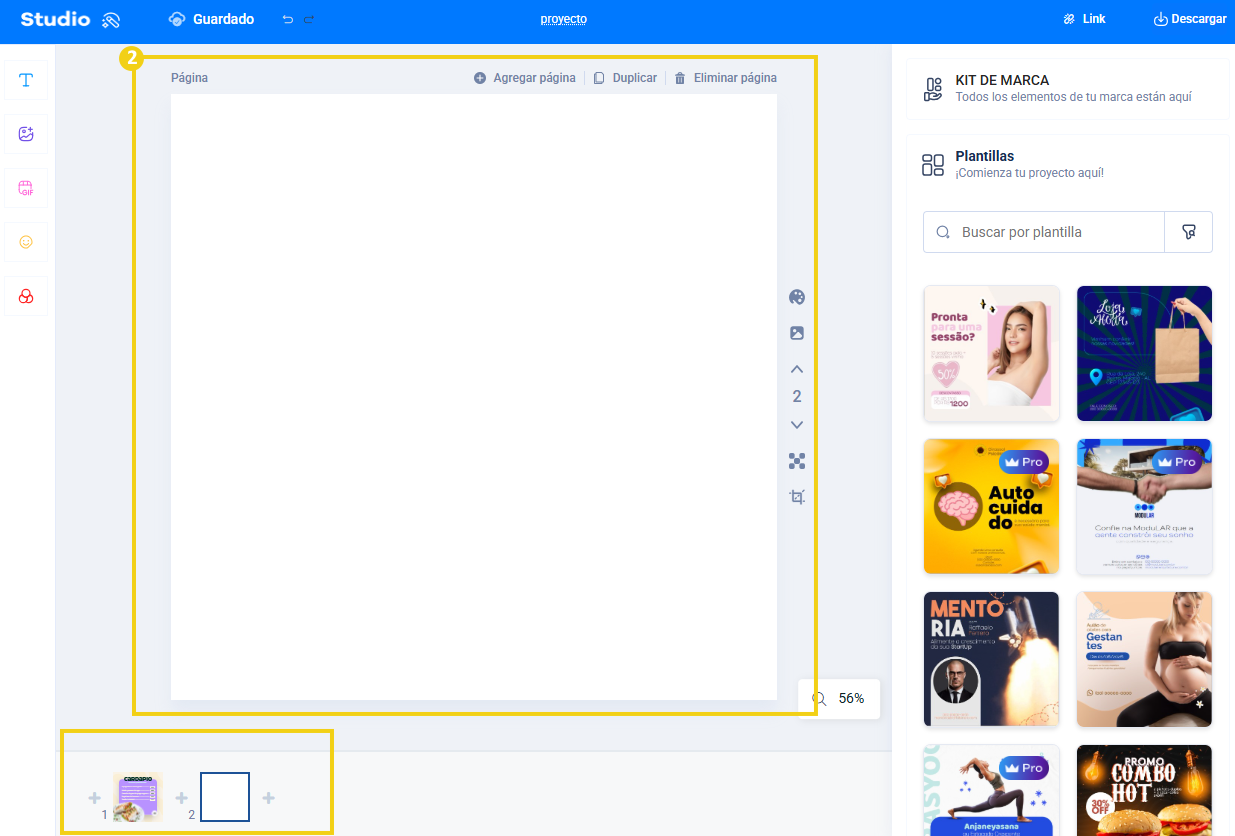Screen dimensions: 1235x836
Task: Click Agregar página
Action: (x=525, y=78)
